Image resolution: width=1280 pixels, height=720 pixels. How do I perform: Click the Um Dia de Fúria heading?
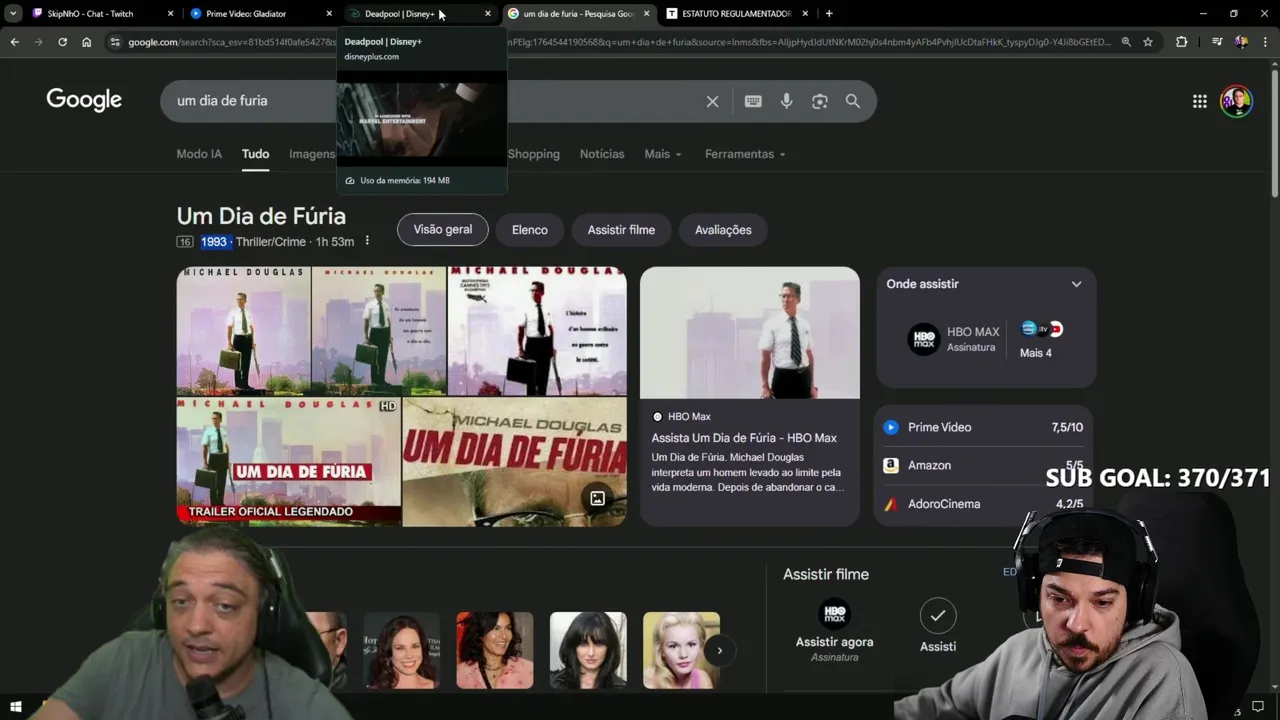pos(261,216)
